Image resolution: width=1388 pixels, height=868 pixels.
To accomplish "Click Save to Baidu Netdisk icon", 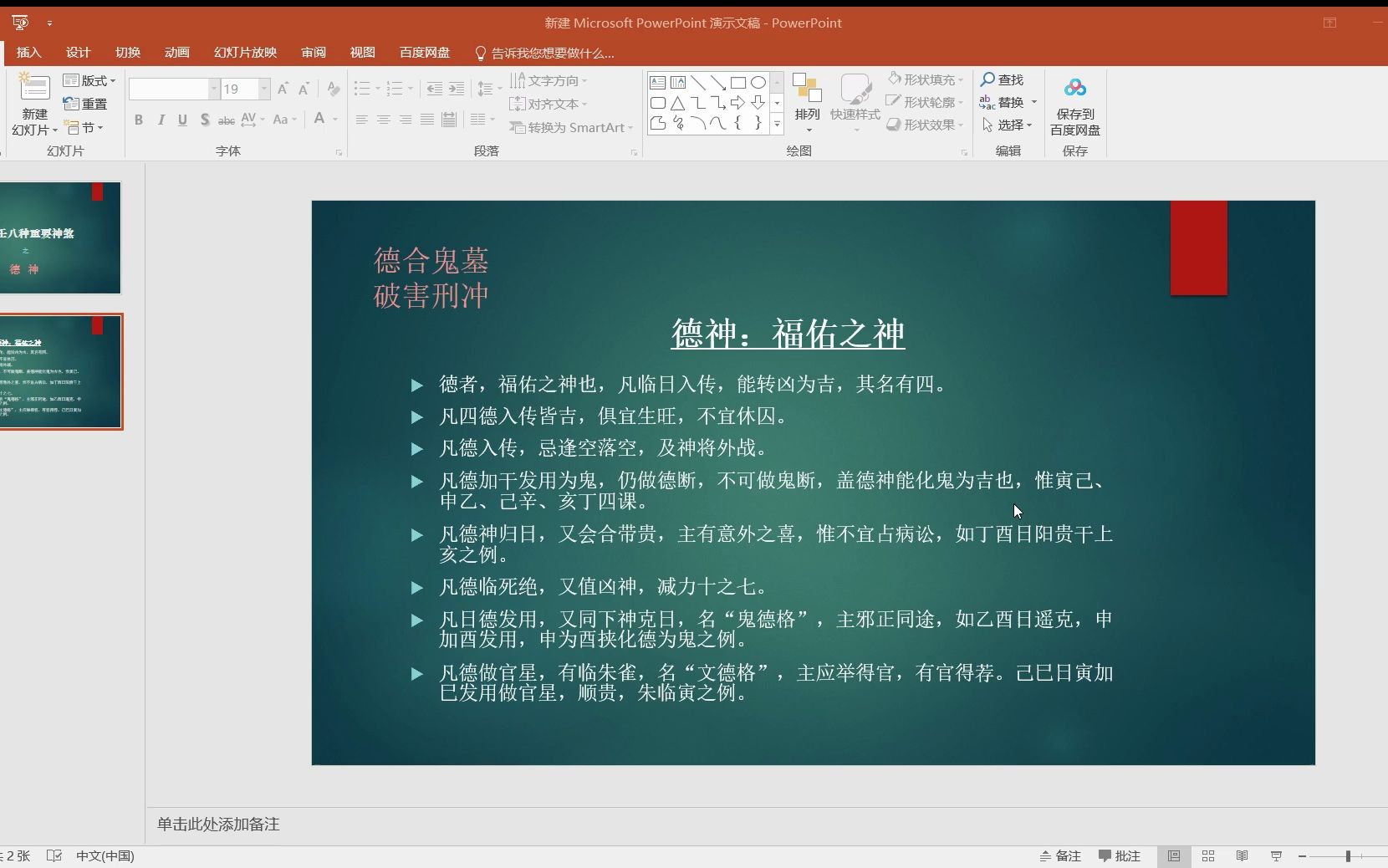I will pos(1075,87).
